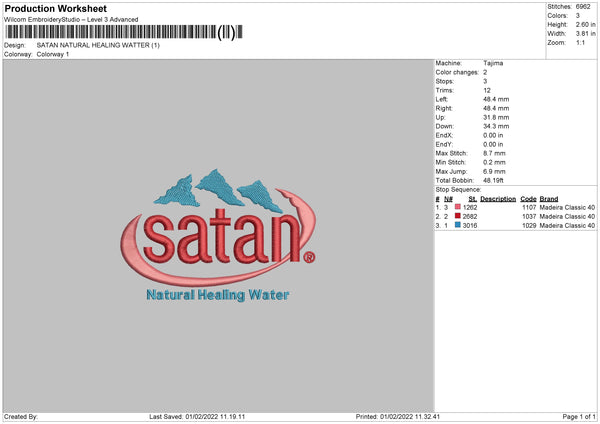Click the 'St.' column header
The height and width of the screenshot is (424, 600).
[x=472, y=199]
